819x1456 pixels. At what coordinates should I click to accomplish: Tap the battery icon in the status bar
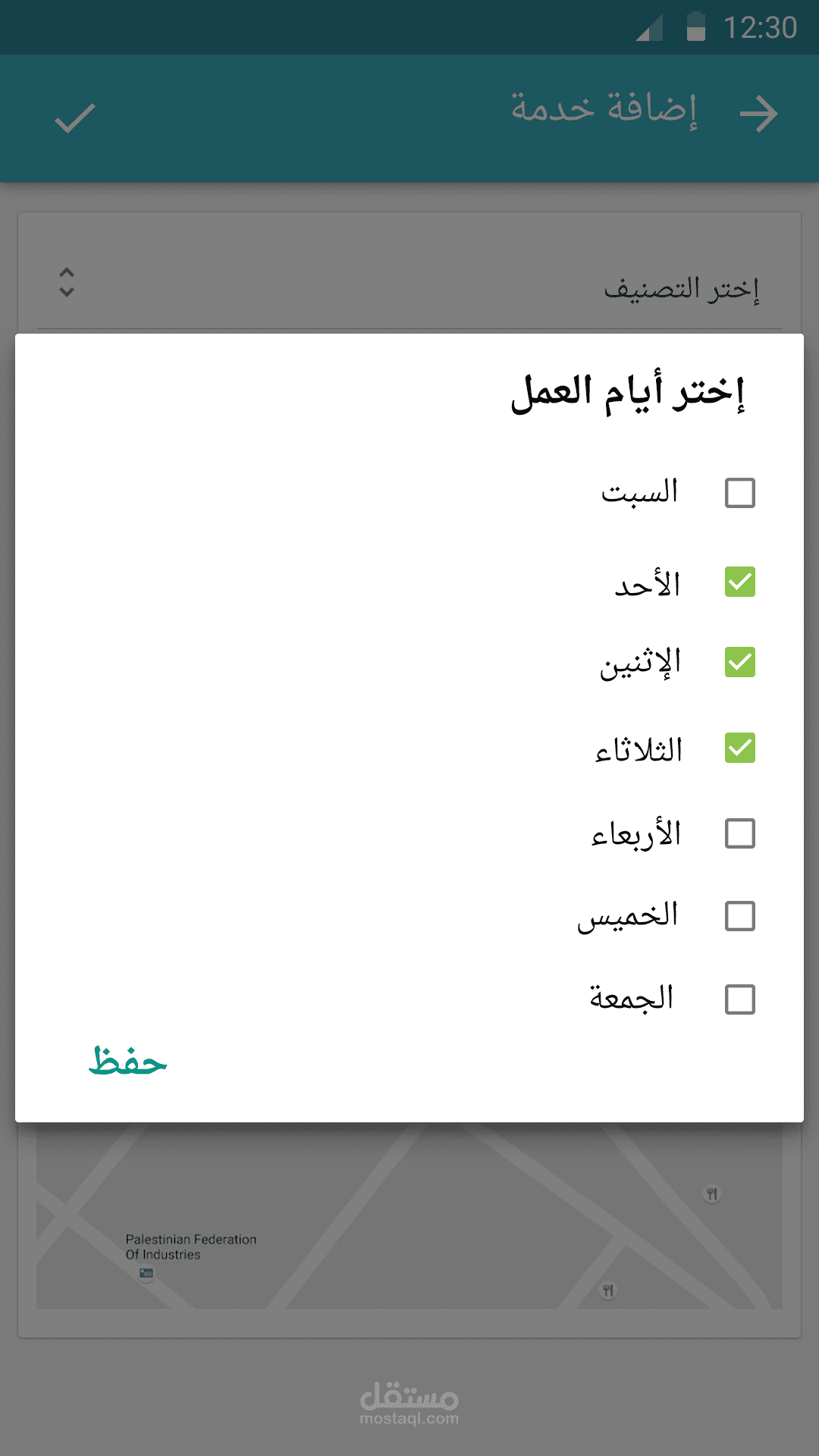tap(695, 27)
